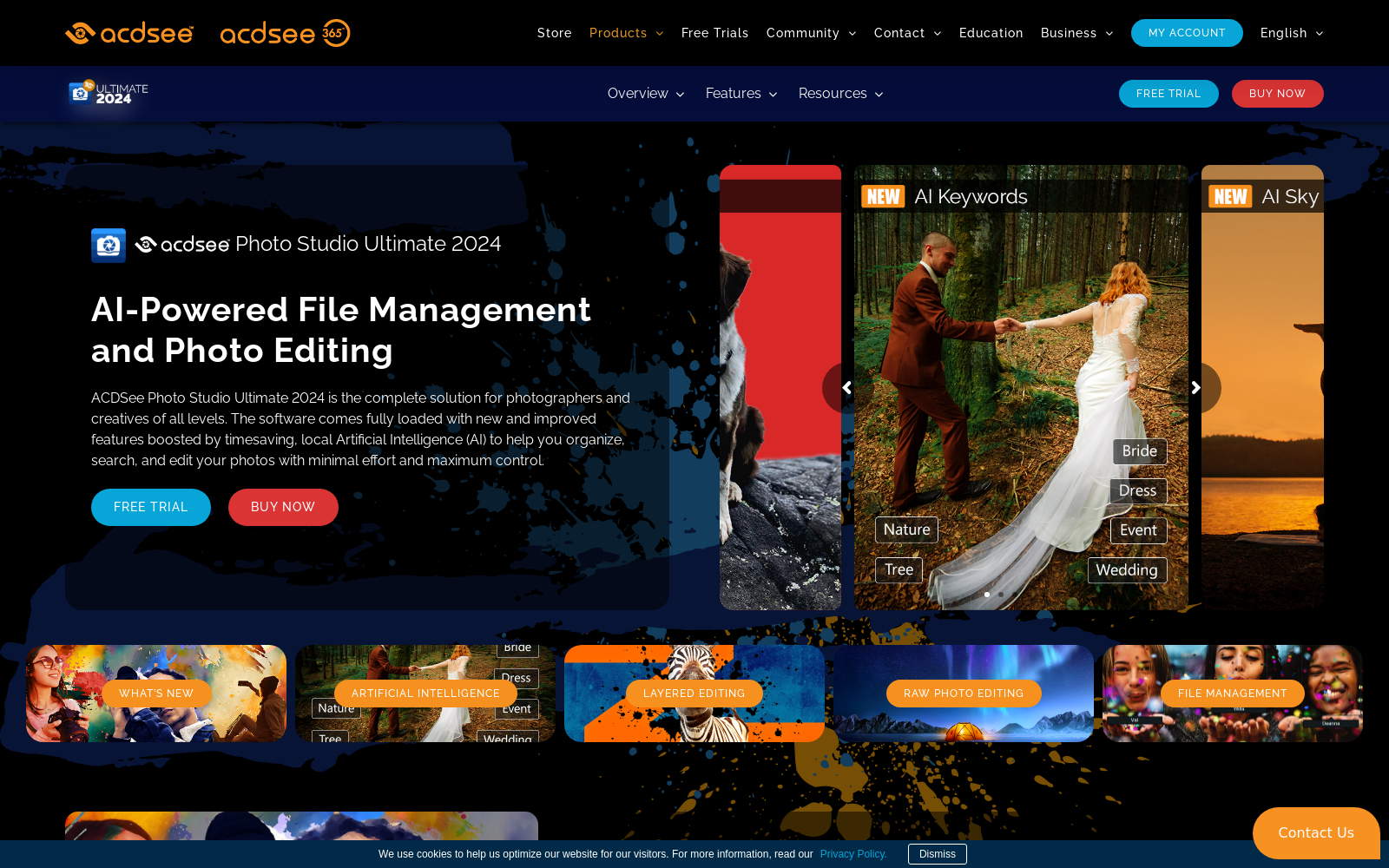Open the Features submenu
The width and height of the screenshot is (1389, 868).
[741, 94]
